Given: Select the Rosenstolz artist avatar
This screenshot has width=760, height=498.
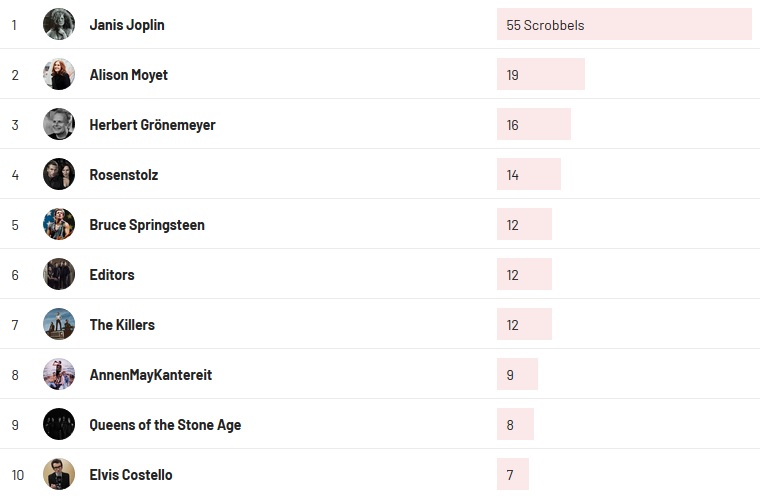Looking at the screenshot, I should pos(59,174).
